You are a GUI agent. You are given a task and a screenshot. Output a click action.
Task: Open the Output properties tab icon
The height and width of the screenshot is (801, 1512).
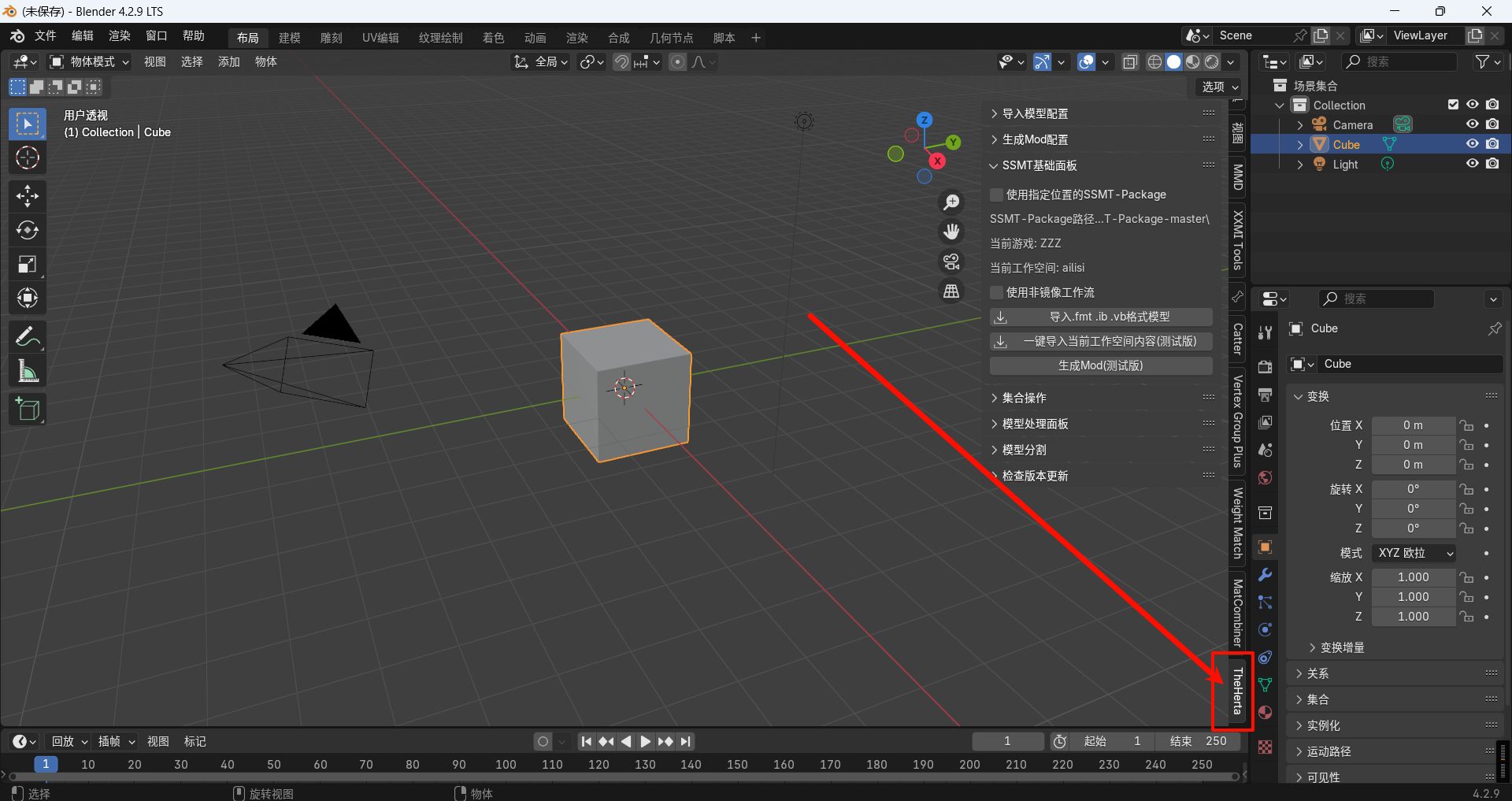[1265, 395]
